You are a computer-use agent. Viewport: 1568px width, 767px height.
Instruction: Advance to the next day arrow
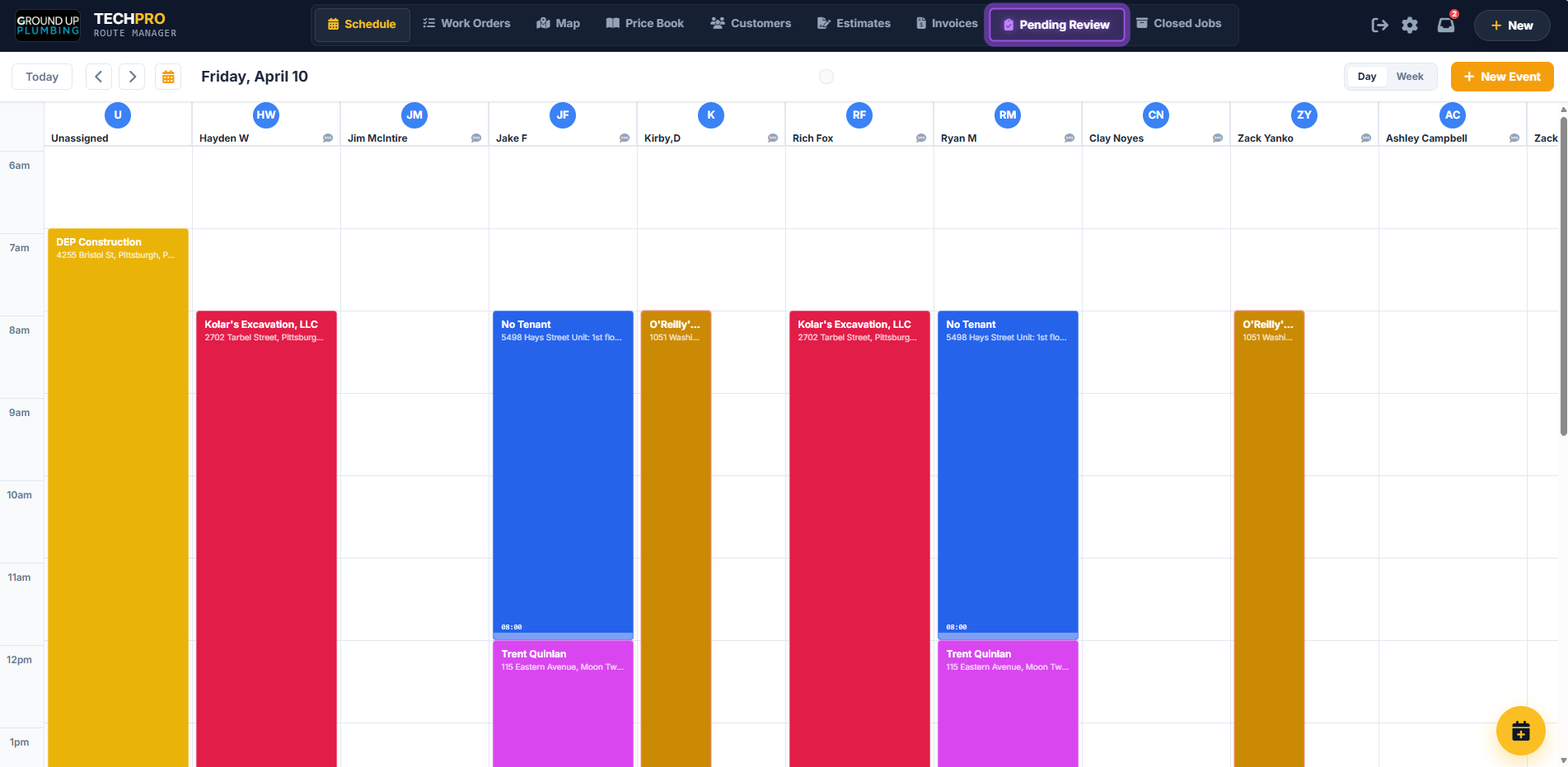pos(132,77)
